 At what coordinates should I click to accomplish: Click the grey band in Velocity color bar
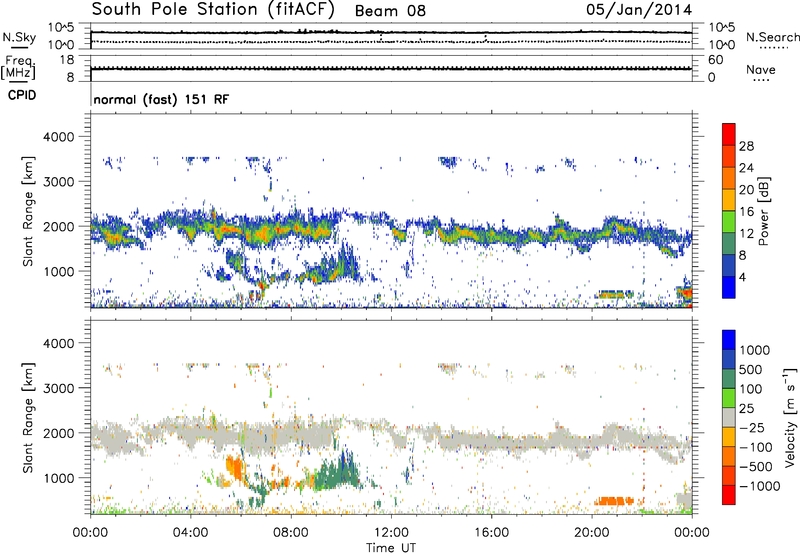[x=729, y=418]
